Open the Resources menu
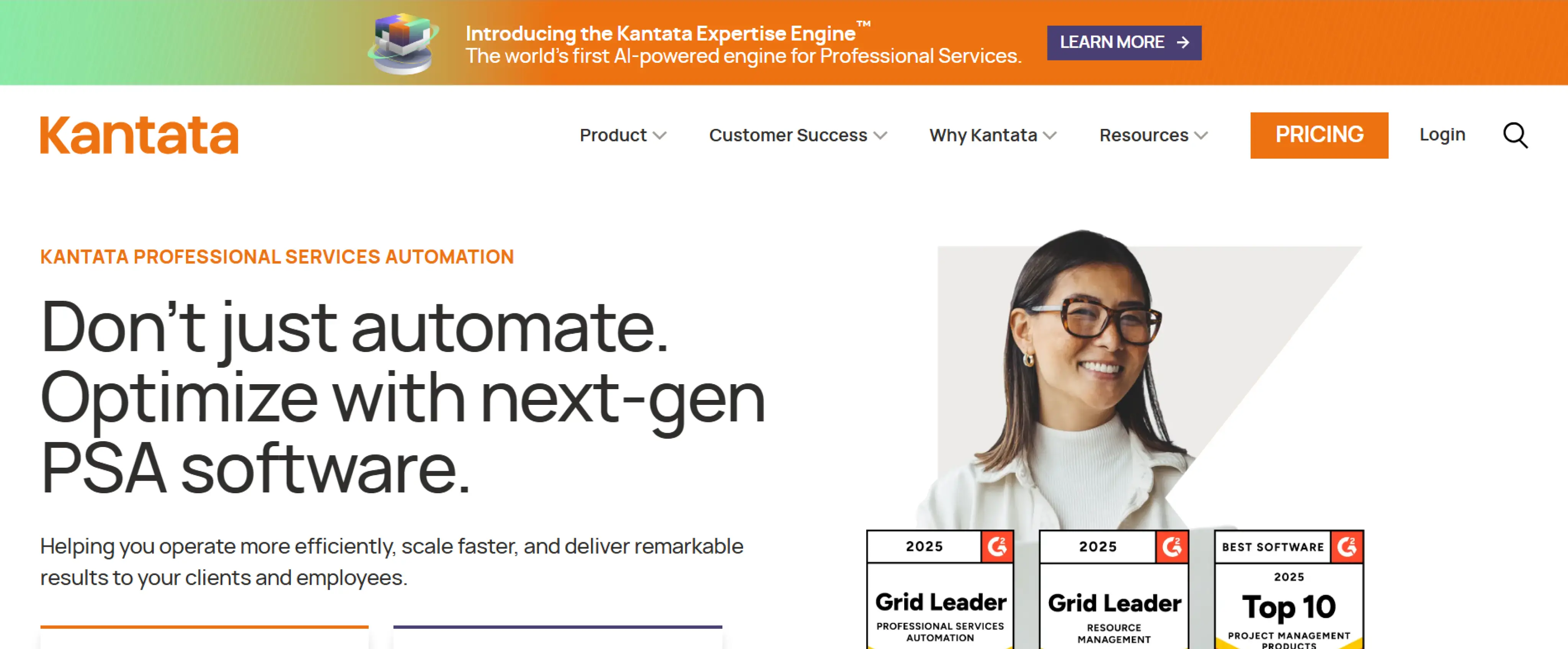 (x=1143, y=135)
